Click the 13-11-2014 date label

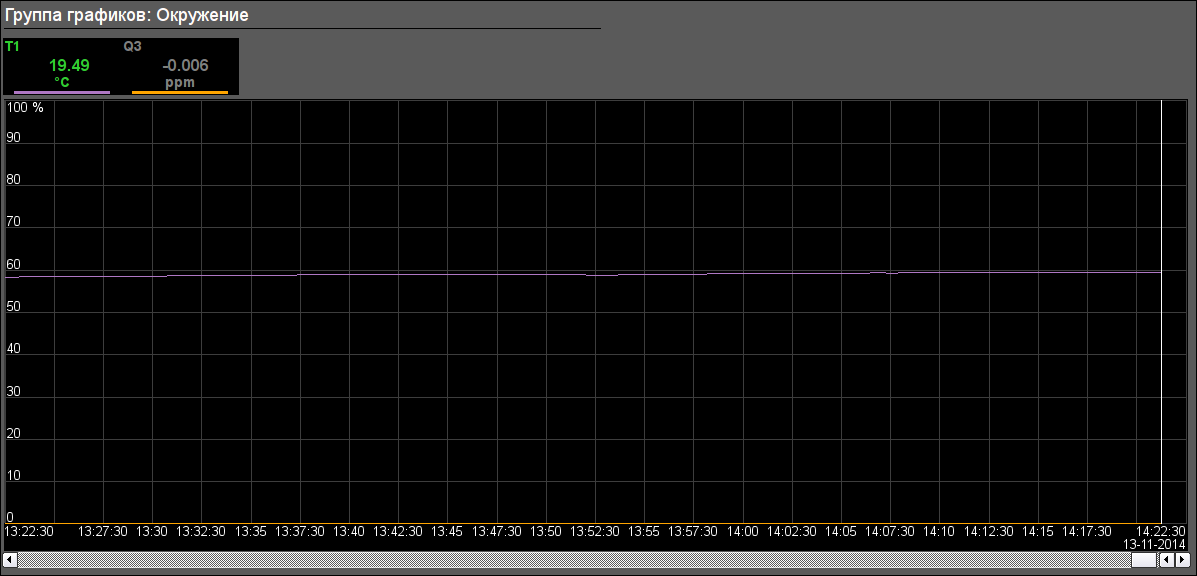coord(1155,544)
